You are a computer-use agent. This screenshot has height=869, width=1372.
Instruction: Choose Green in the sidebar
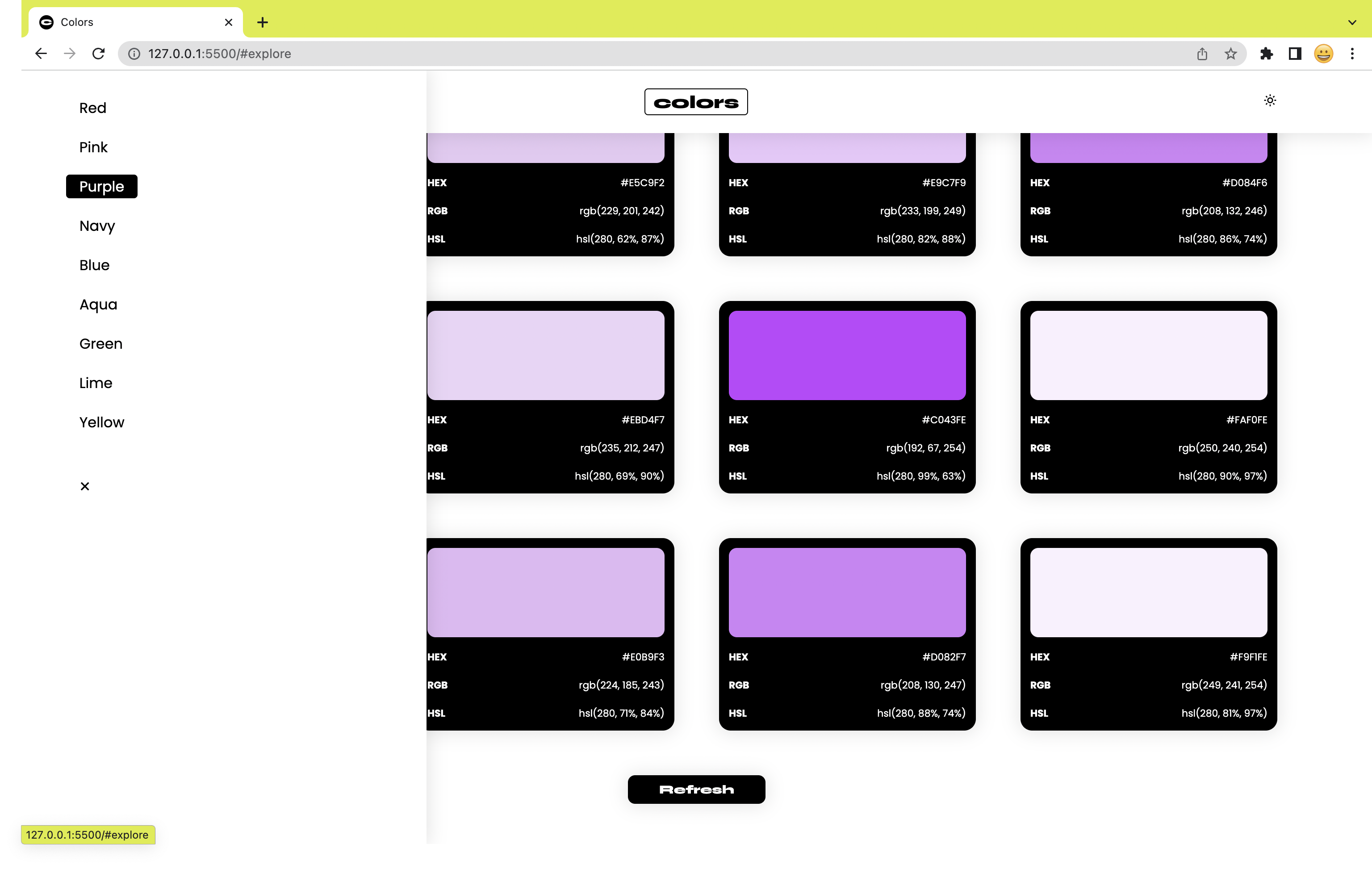pyautogui.click(x=101, y=343)
